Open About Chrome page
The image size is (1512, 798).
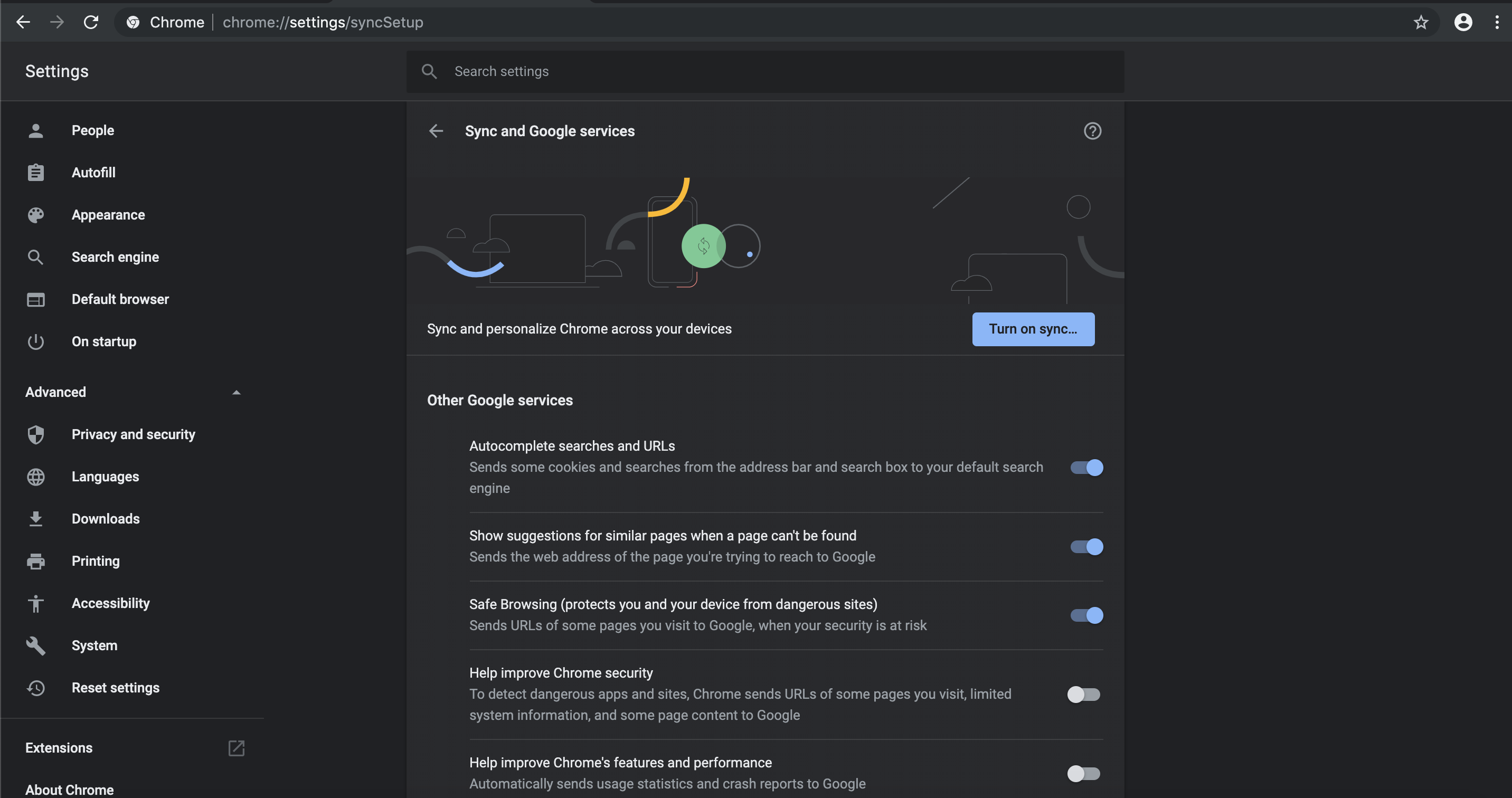click(69, 790)
